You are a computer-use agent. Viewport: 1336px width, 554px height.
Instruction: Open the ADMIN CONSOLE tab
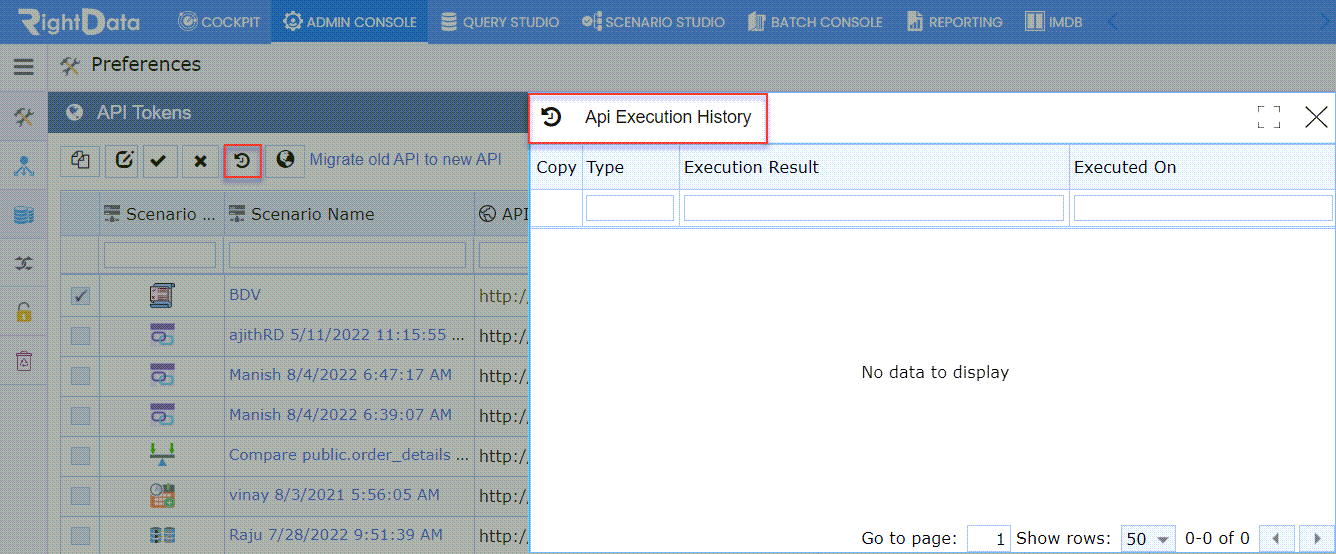click(x=350, y=21)
